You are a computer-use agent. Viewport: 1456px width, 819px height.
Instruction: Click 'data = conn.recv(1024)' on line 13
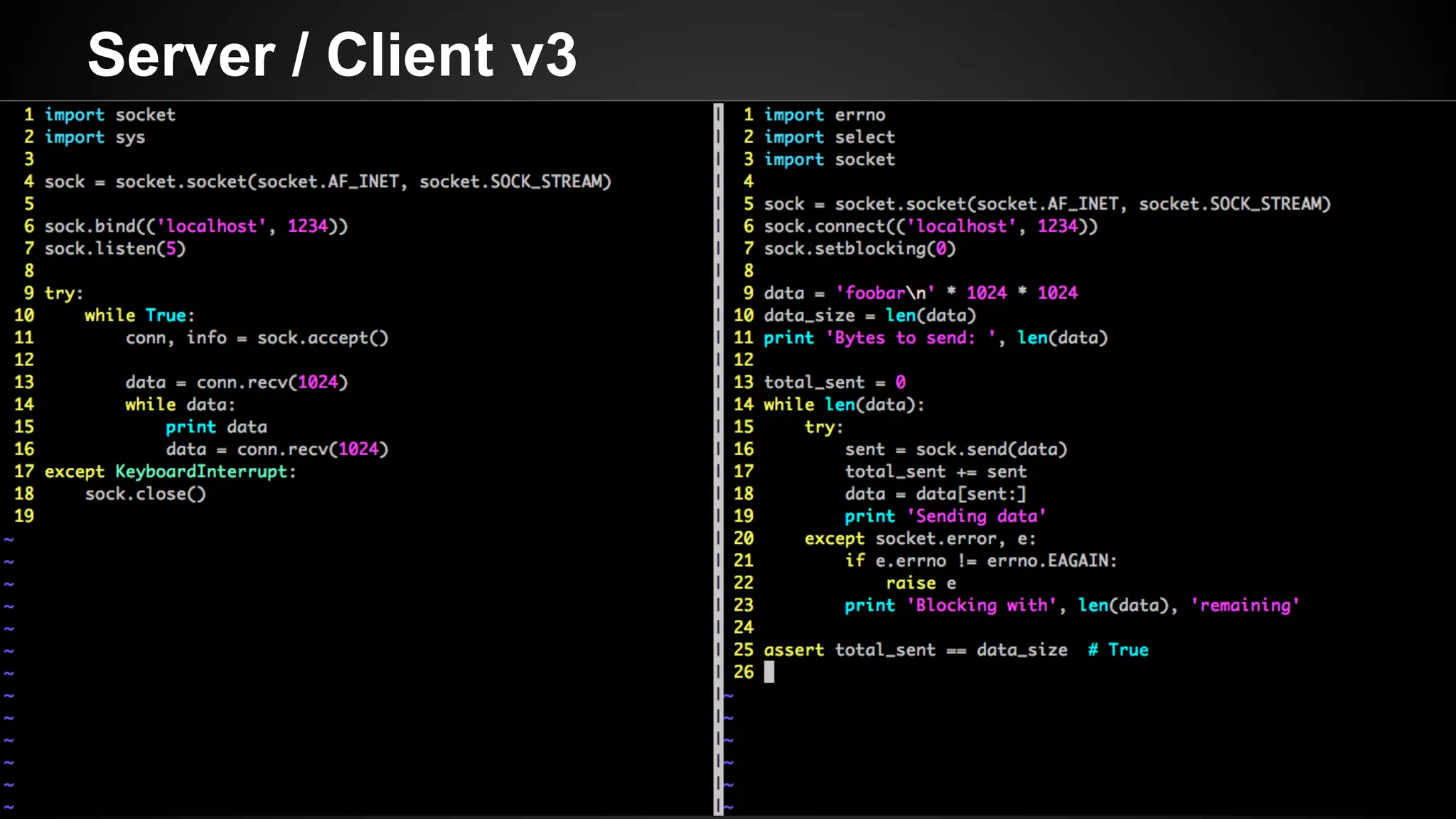(237, 382)
